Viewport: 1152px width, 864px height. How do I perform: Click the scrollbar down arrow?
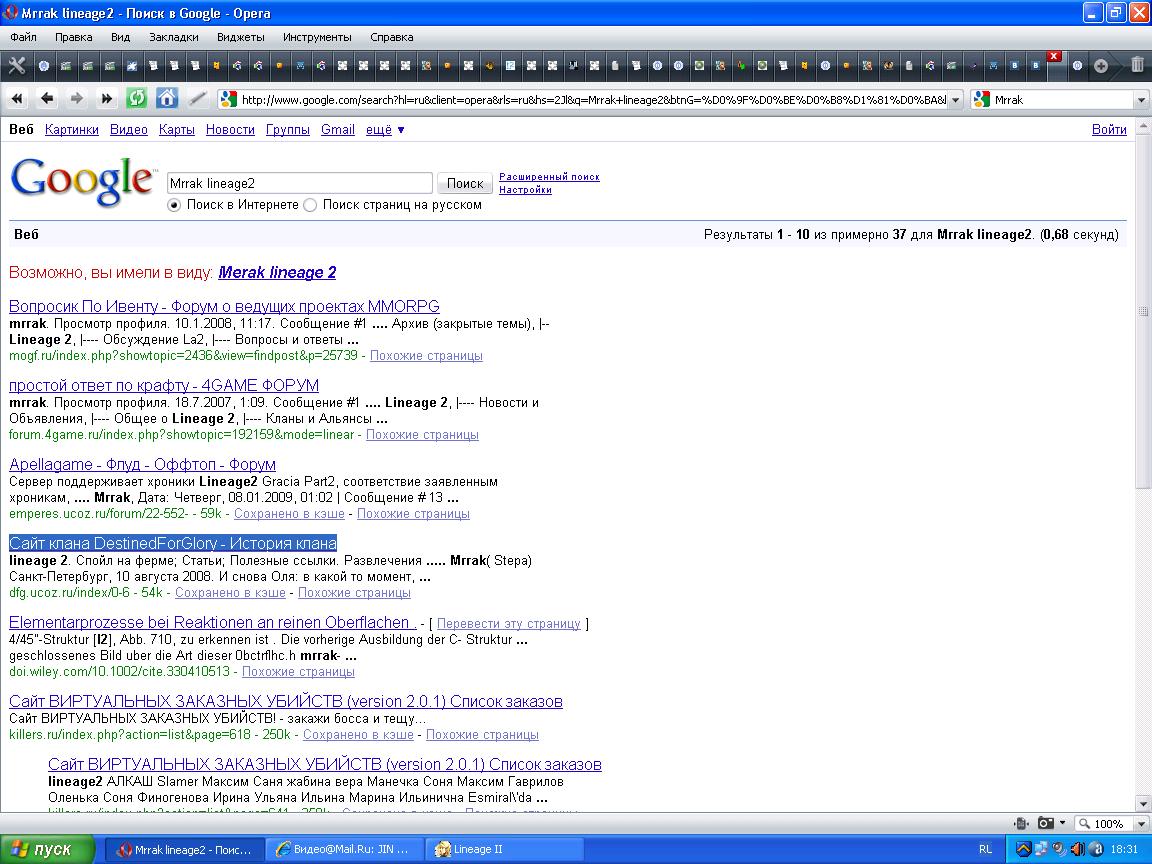click(x=1143, y=804)
